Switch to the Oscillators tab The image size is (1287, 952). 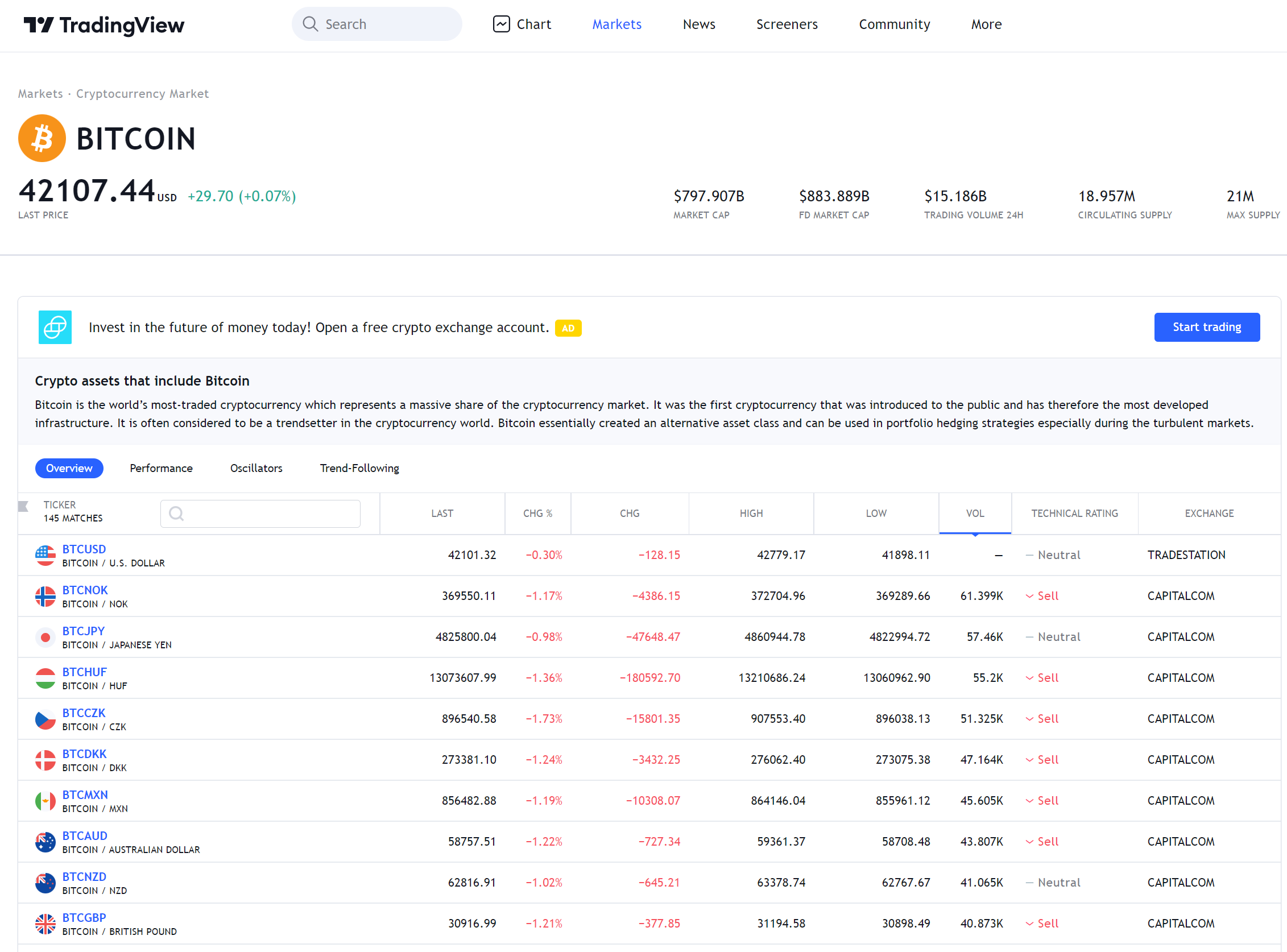pyautogui.click(x=256, y=469)
